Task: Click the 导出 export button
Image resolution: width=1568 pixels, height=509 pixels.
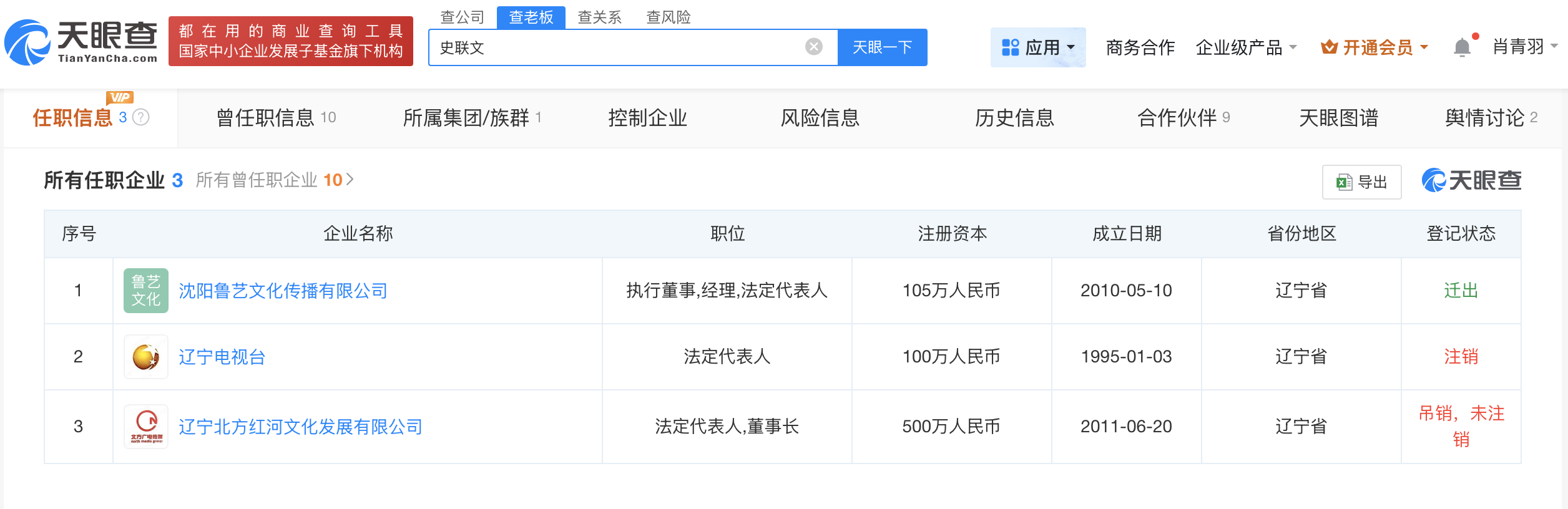Action: click(x=1361, y=182)
